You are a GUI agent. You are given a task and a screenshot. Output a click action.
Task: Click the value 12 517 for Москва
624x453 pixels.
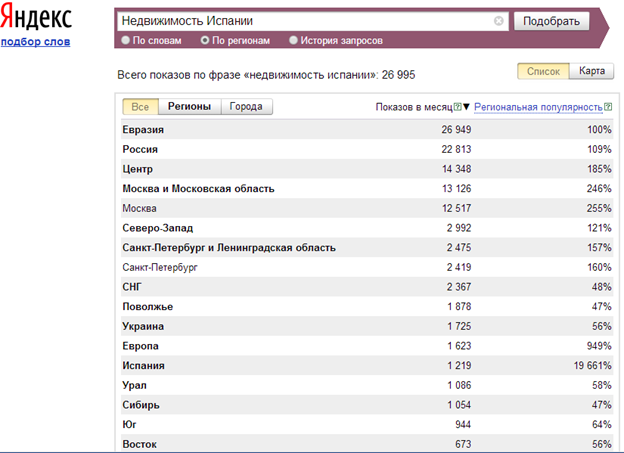456,208
